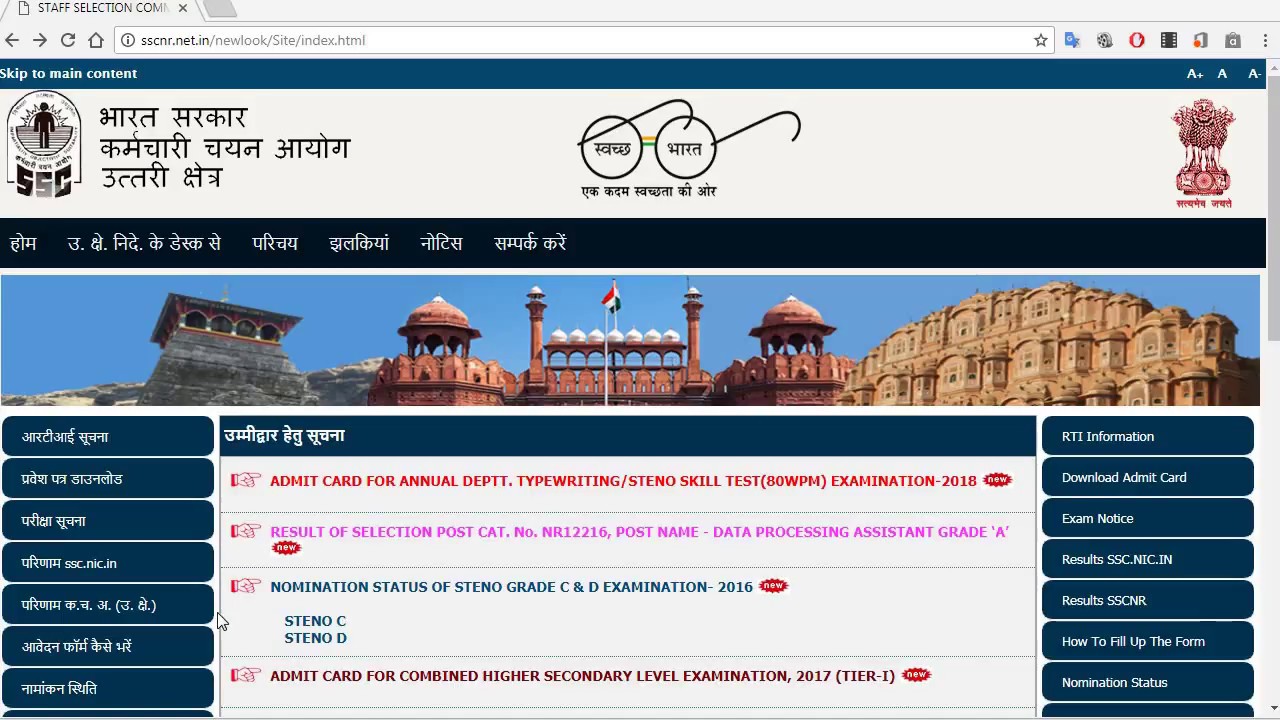1280x720 pixels.
Task: Open a new browser tab
Action: 220,8
